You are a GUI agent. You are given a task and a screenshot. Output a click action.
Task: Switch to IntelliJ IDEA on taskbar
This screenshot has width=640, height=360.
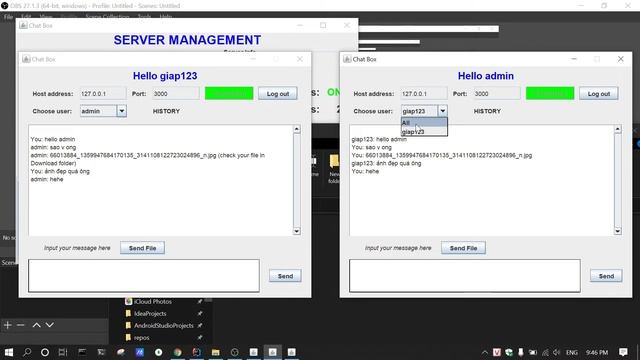(x=197, y=352)
